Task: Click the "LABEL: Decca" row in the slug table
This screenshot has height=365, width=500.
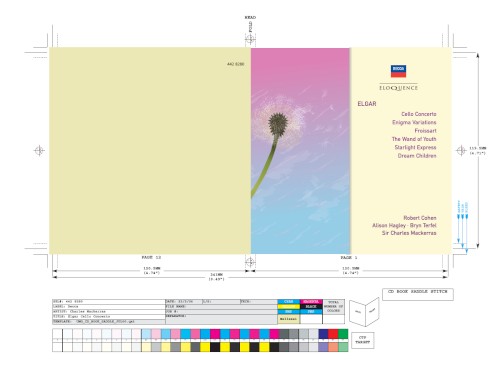Action: pos(109,307)
